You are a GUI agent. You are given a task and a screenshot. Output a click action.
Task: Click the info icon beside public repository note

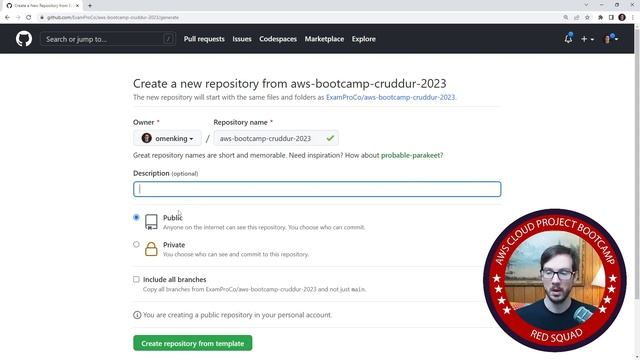[137, 315]
